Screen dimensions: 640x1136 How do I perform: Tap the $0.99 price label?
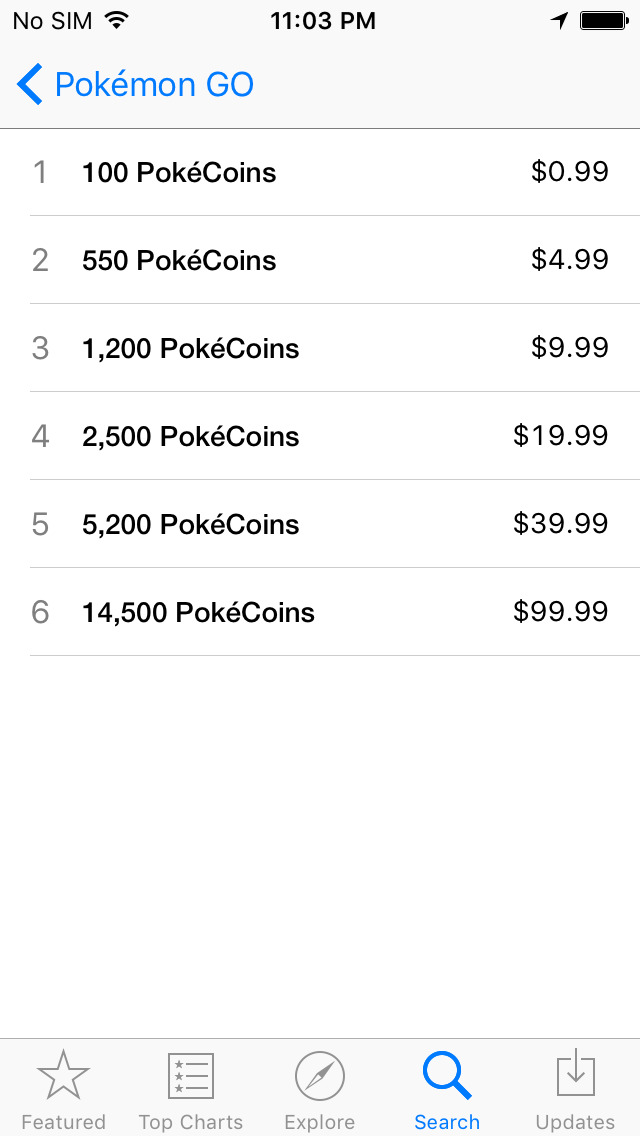tap(570, 172)
